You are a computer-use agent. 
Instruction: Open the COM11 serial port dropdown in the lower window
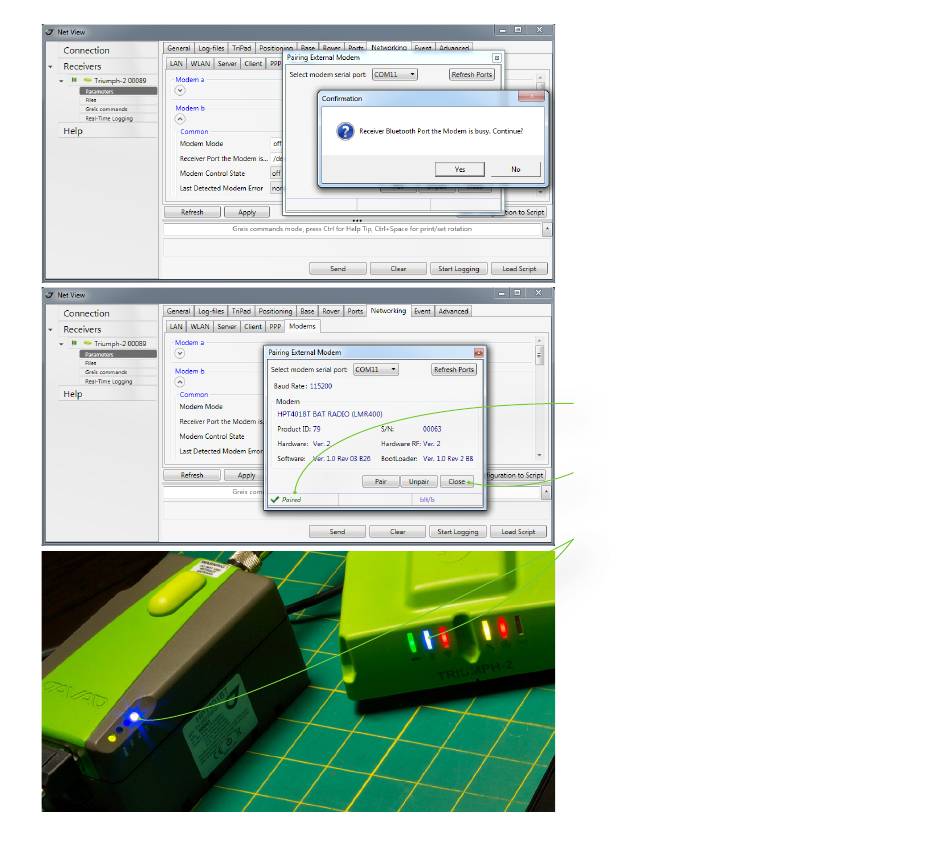point(376,370)
